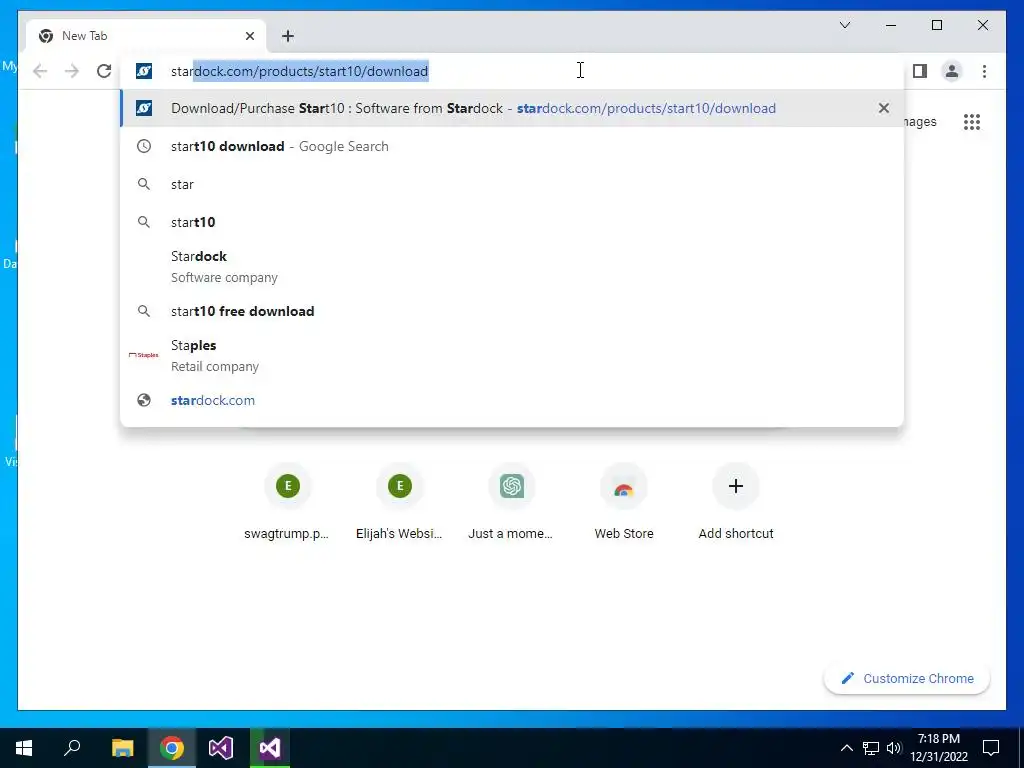Choose the 'star' search suggestion
Screen dimensions: 1024x768
(x=512, y=184)
